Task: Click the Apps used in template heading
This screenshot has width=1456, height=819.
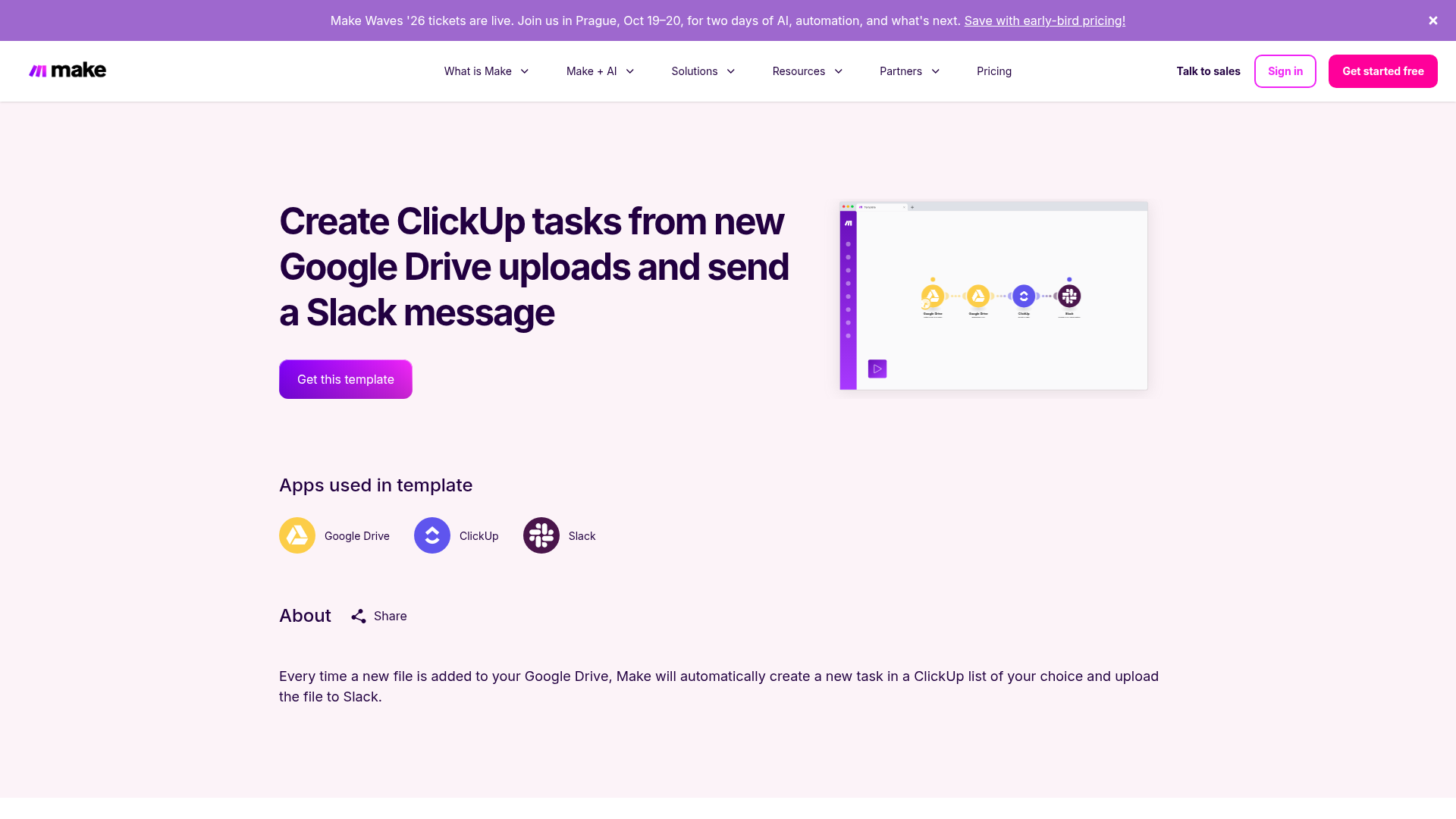Action: coord(375,485)
